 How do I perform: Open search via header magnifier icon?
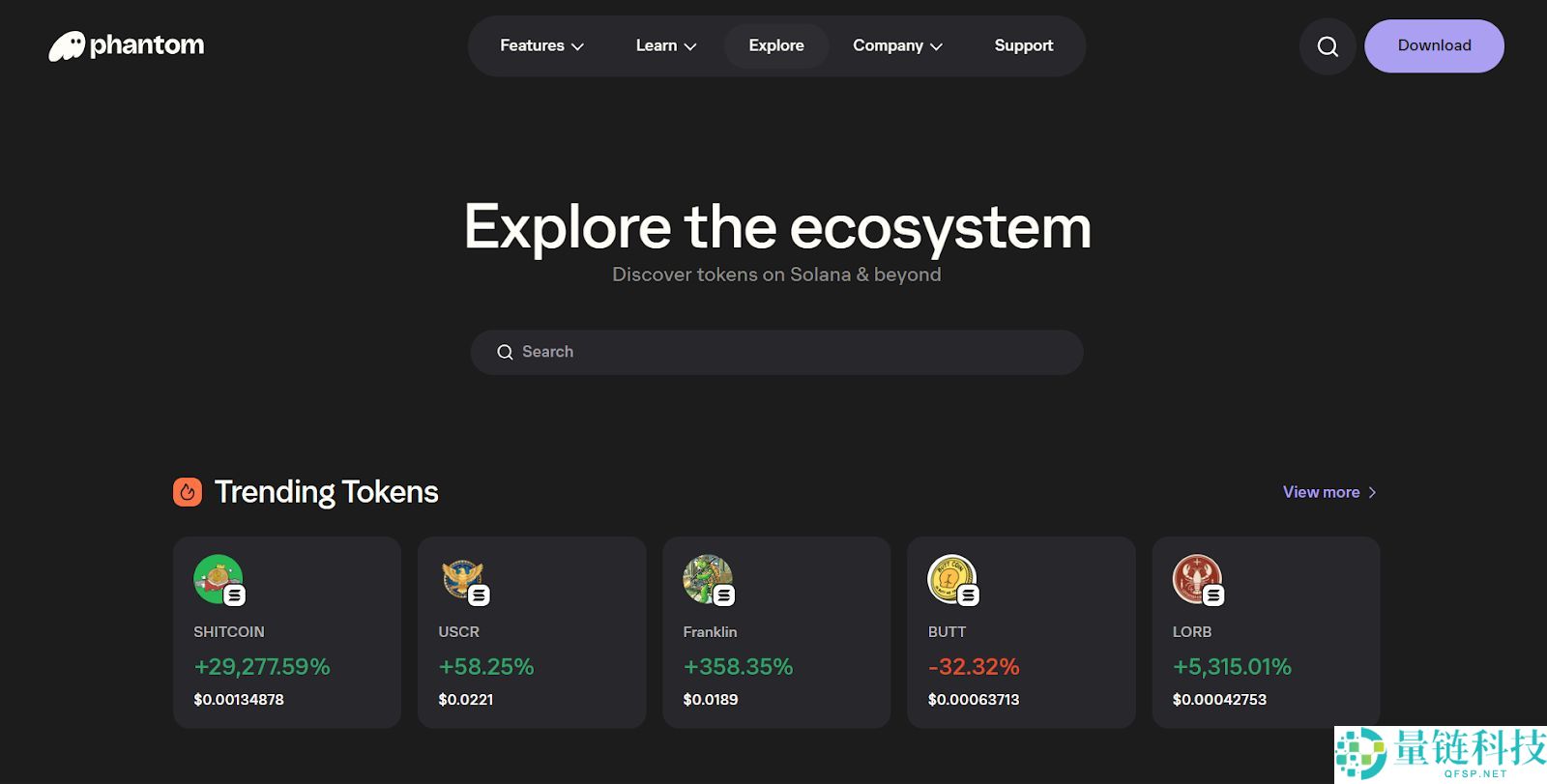click(1328, 46)
